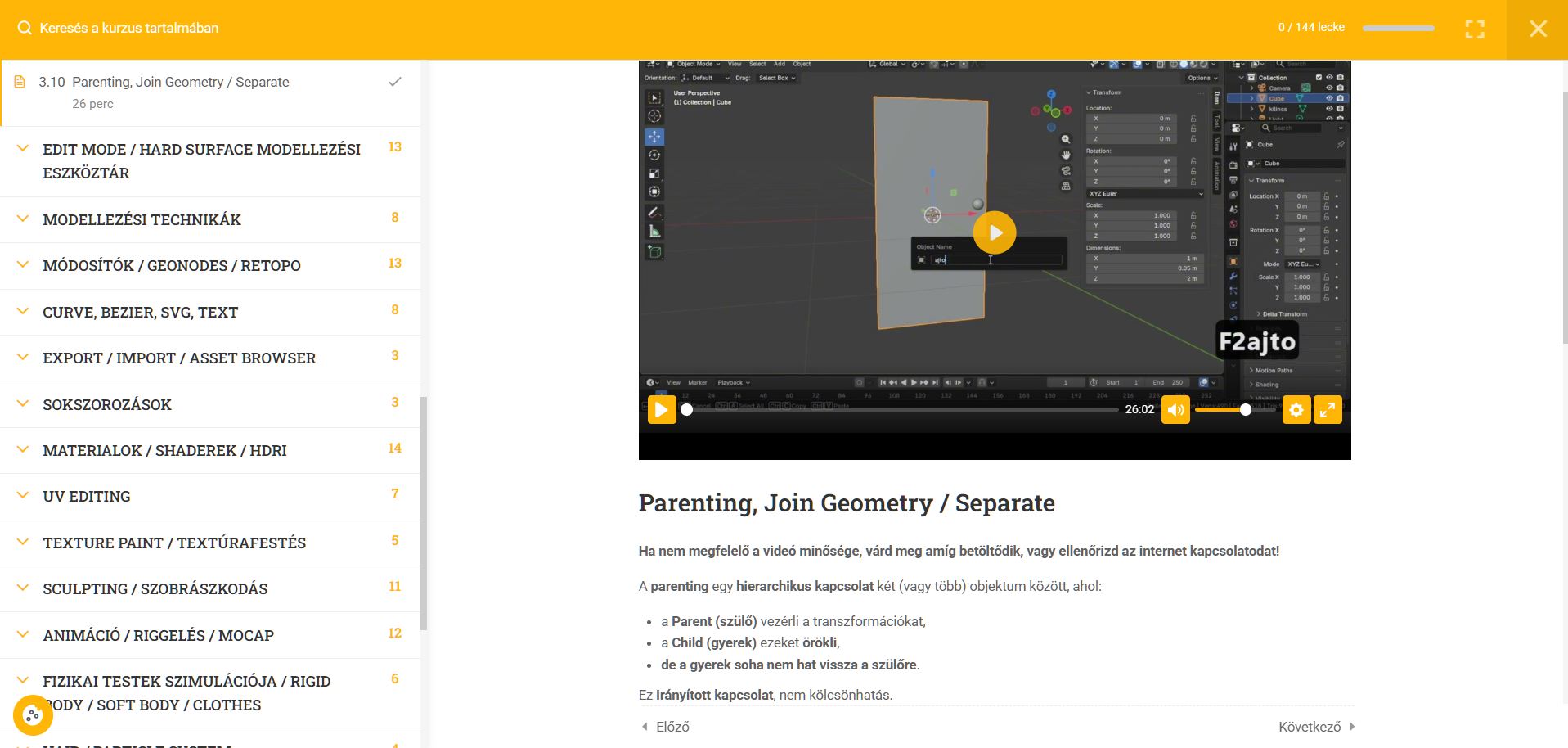Mute the video with the speaker icon
This screenshot has width=1568, height=748.
tap(1175, 410)
